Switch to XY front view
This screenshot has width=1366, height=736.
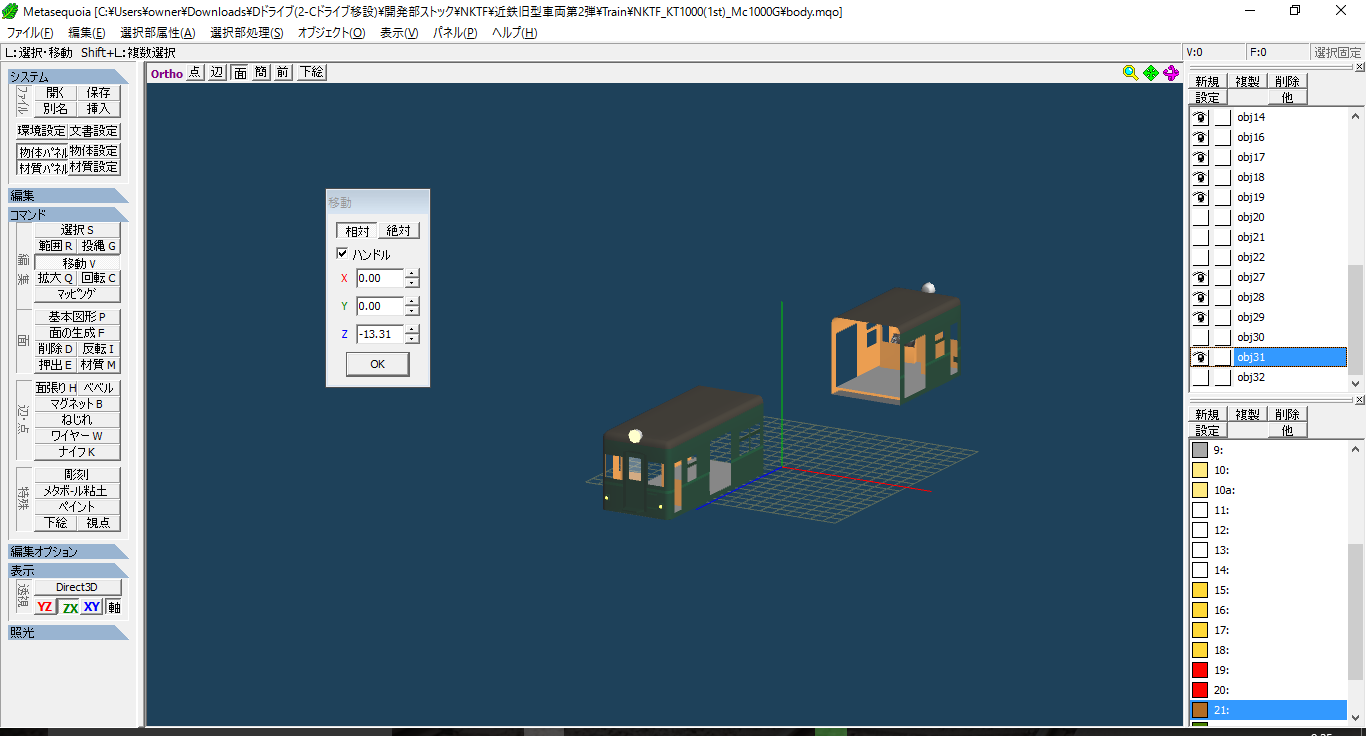(92, 607)
